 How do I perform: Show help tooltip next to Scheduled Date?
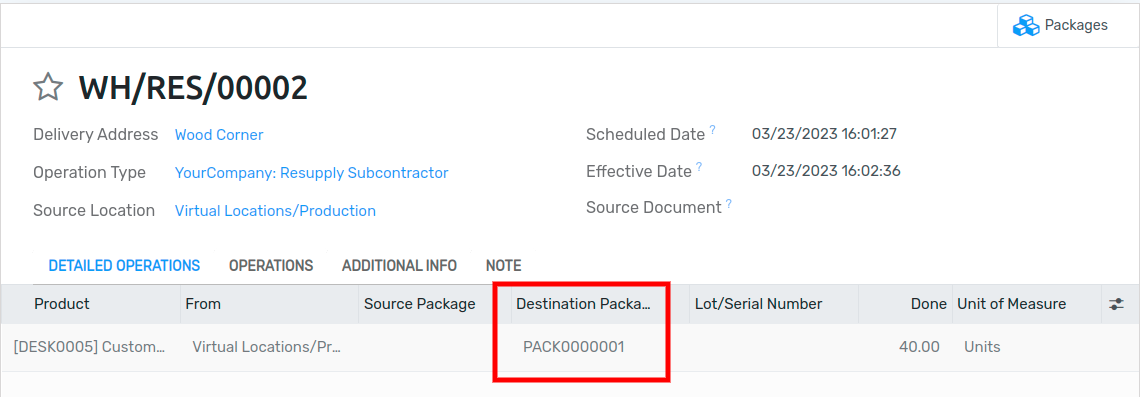tap(712, 129)
